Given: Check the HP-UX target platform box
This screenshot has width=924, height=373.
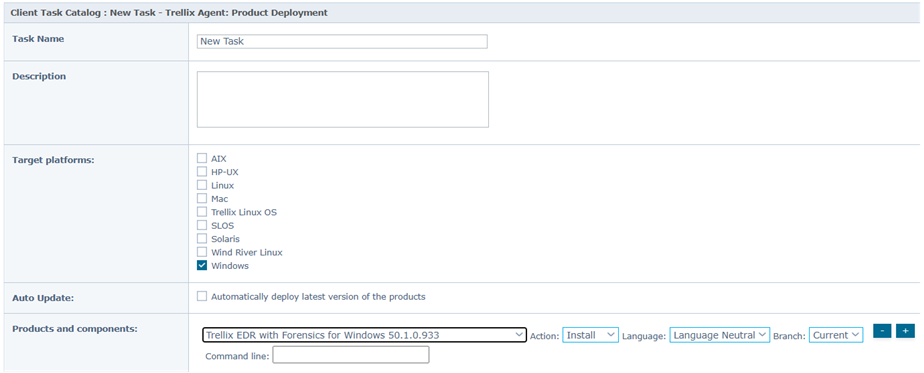Looking at the screenshot, I should tap(202, 171).
